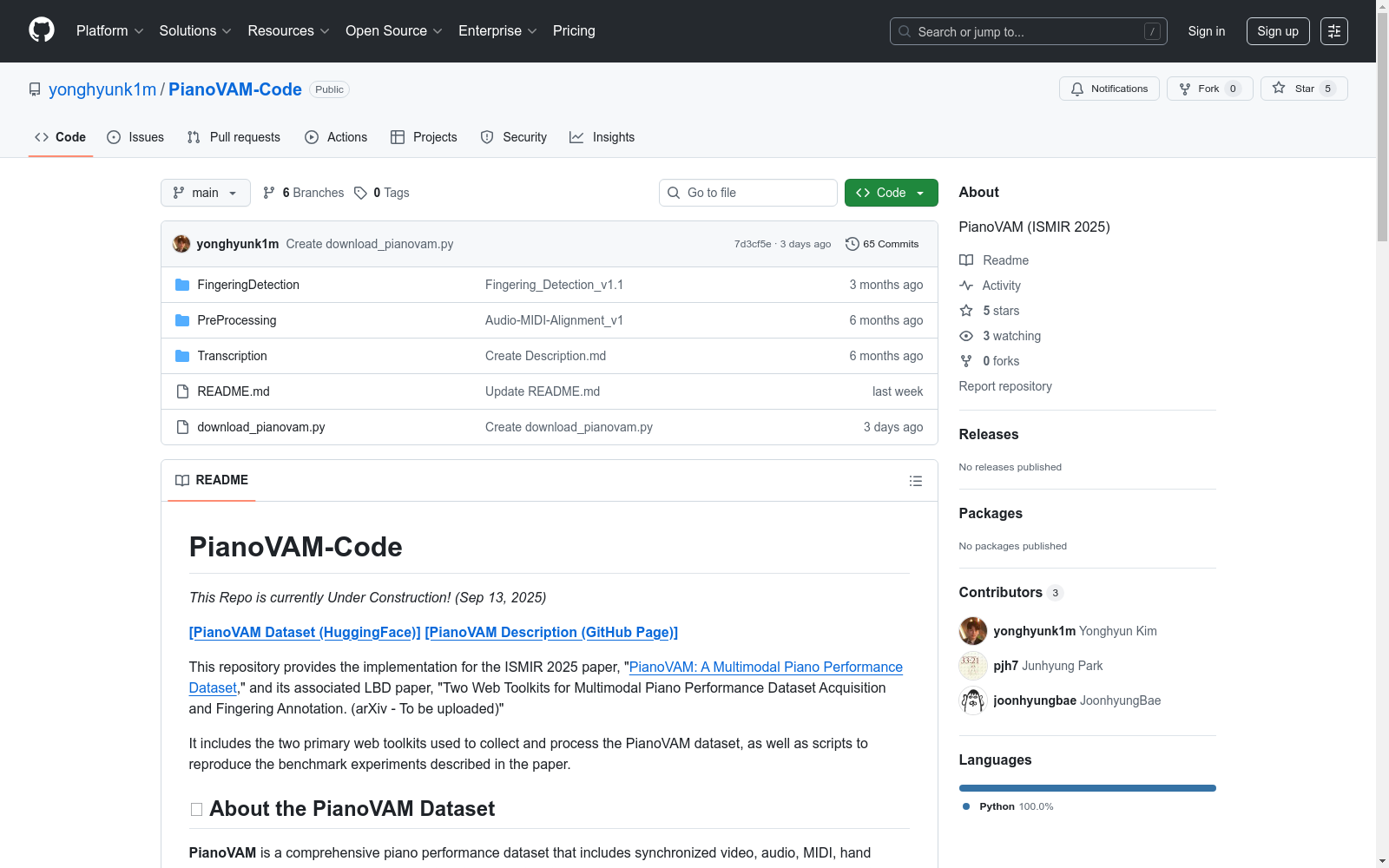Click the Sign in link
Viewport: 1389px width, 868px height.
coord(1207,31)
